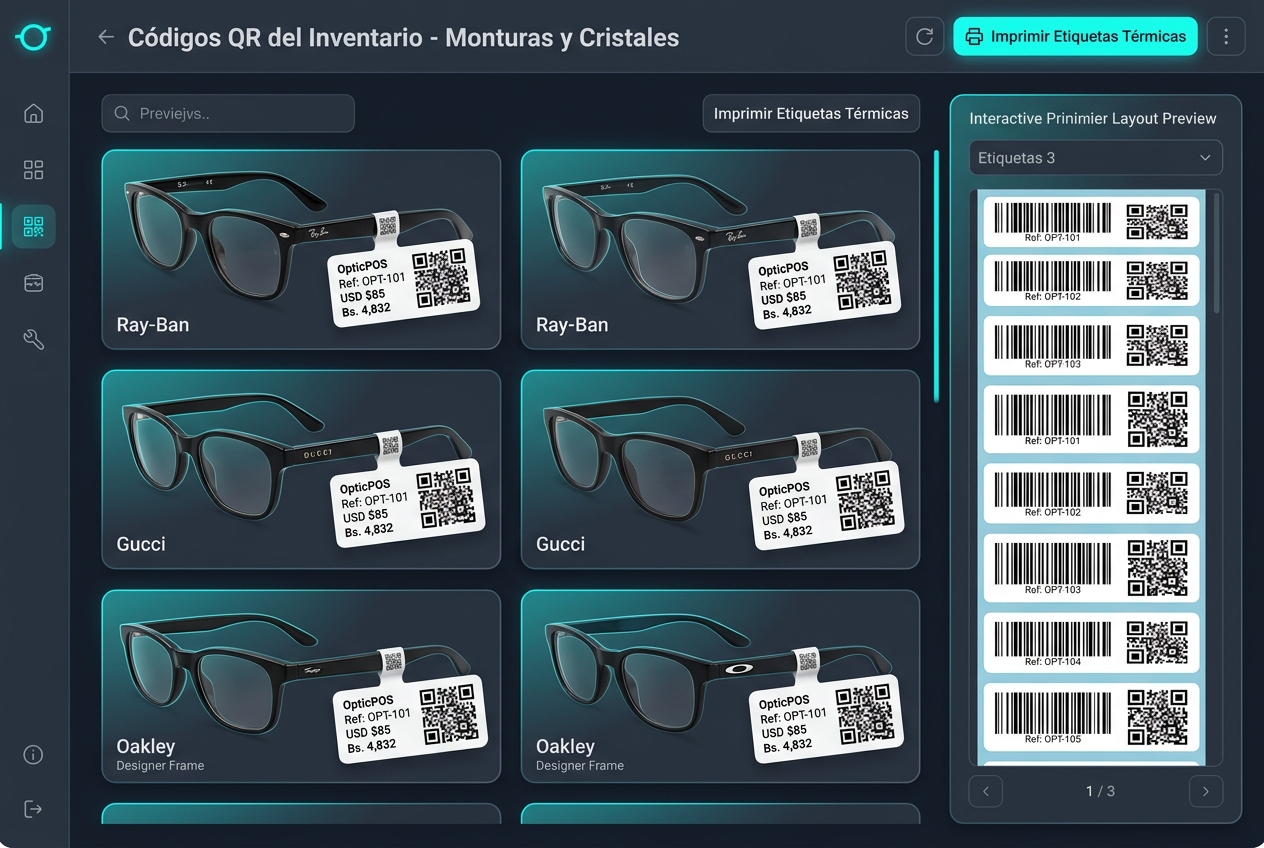Go to next preview page
This screenshot has height=848, width=1264.
click(x=1206, y=791)
